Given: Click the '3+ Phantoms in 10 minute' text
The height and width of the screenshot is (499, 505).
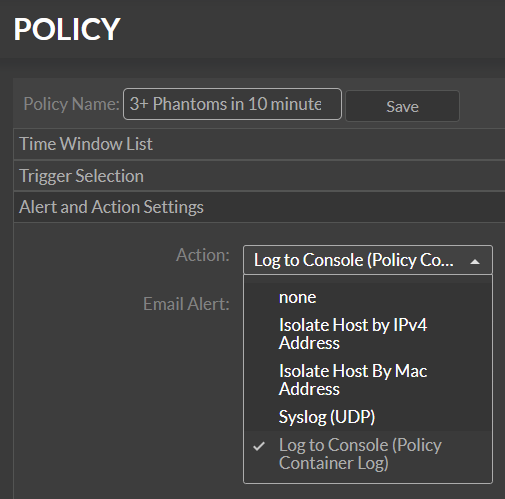Looking at the screenshot, I should [x=225, y=104].
